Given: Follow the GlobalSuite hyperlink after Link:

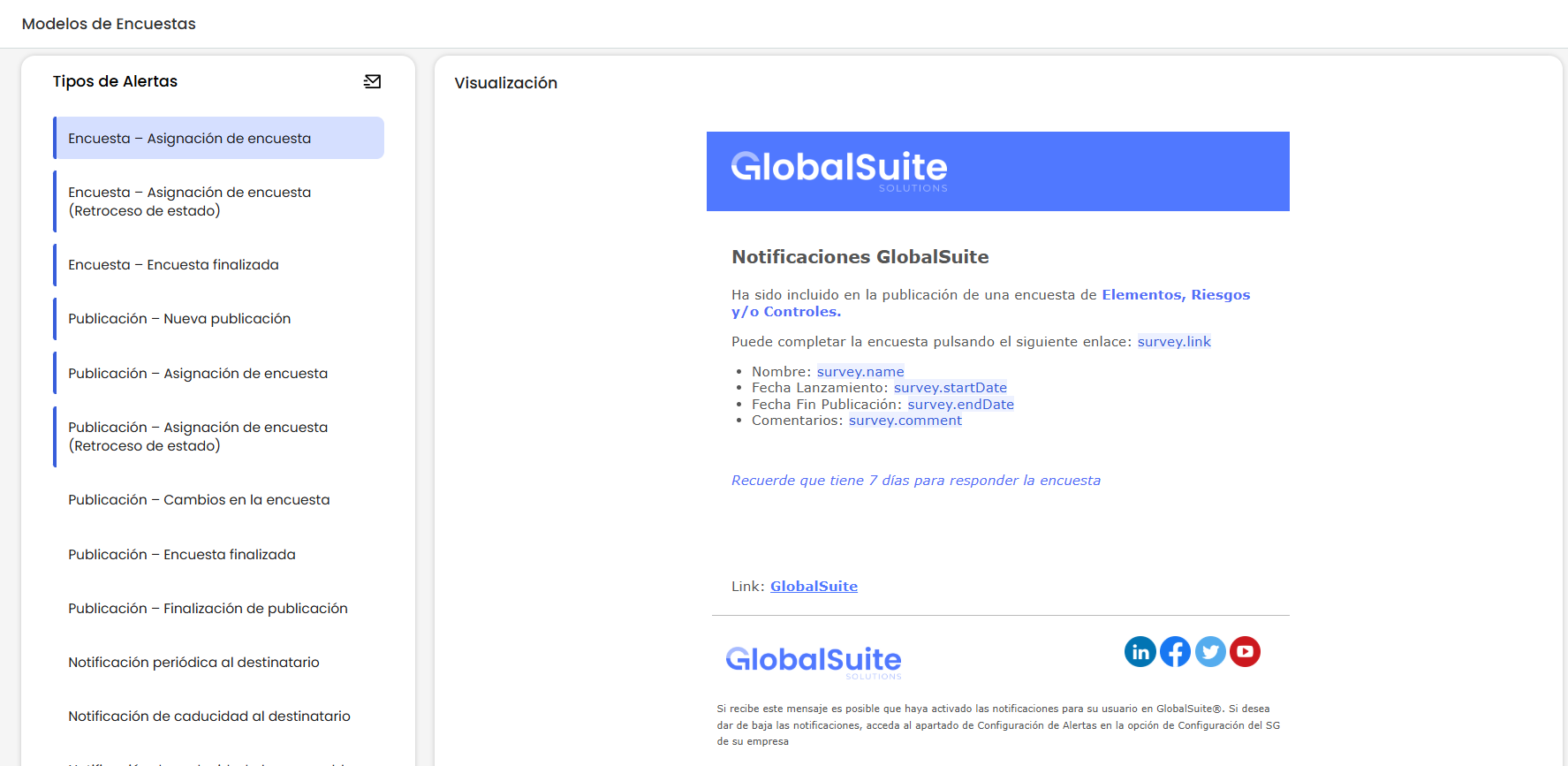Looking at the screenshot, I should point(814,587).
